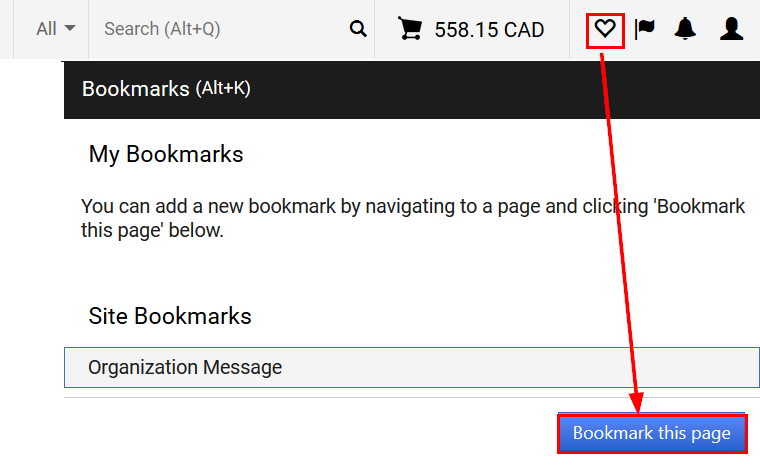Click the Alt+K shortcut hint text
The width and height of the screenshot is (760, 466).
pyautogui.click(x=223, y=88)
